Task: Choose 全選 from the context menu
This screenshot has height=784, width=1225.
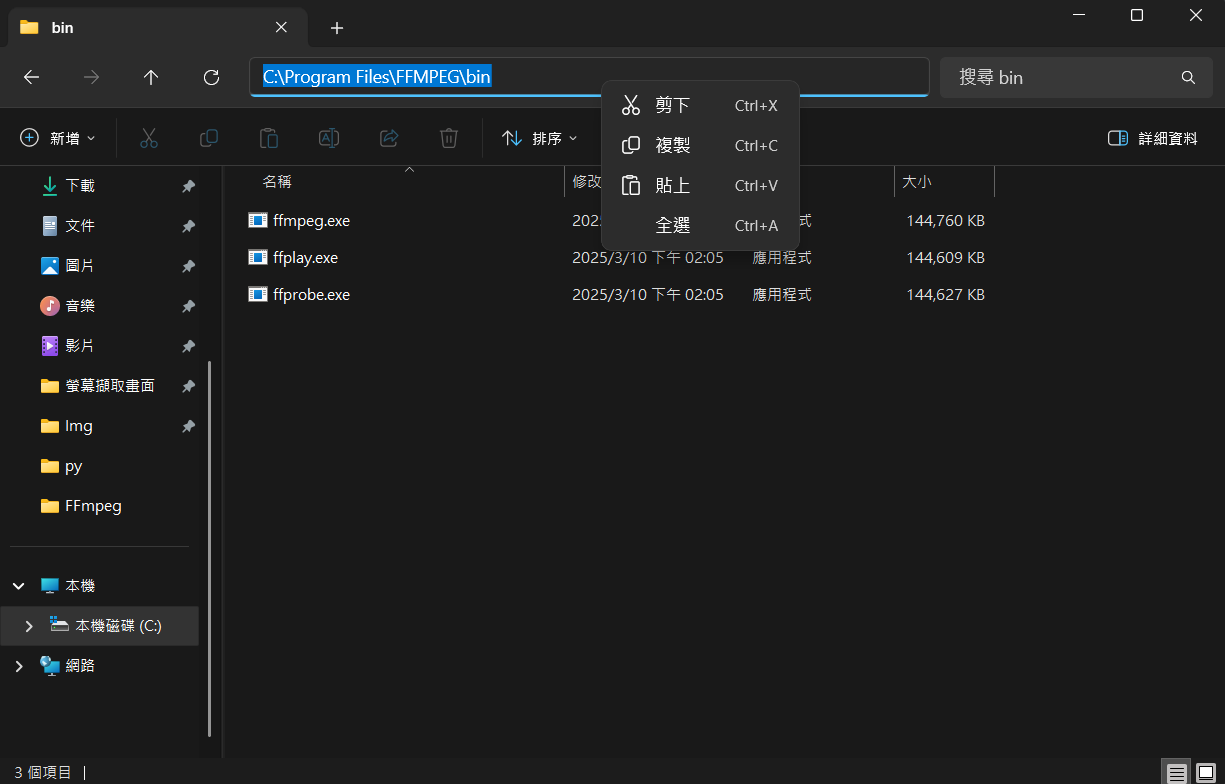Action: pos(672,226)
